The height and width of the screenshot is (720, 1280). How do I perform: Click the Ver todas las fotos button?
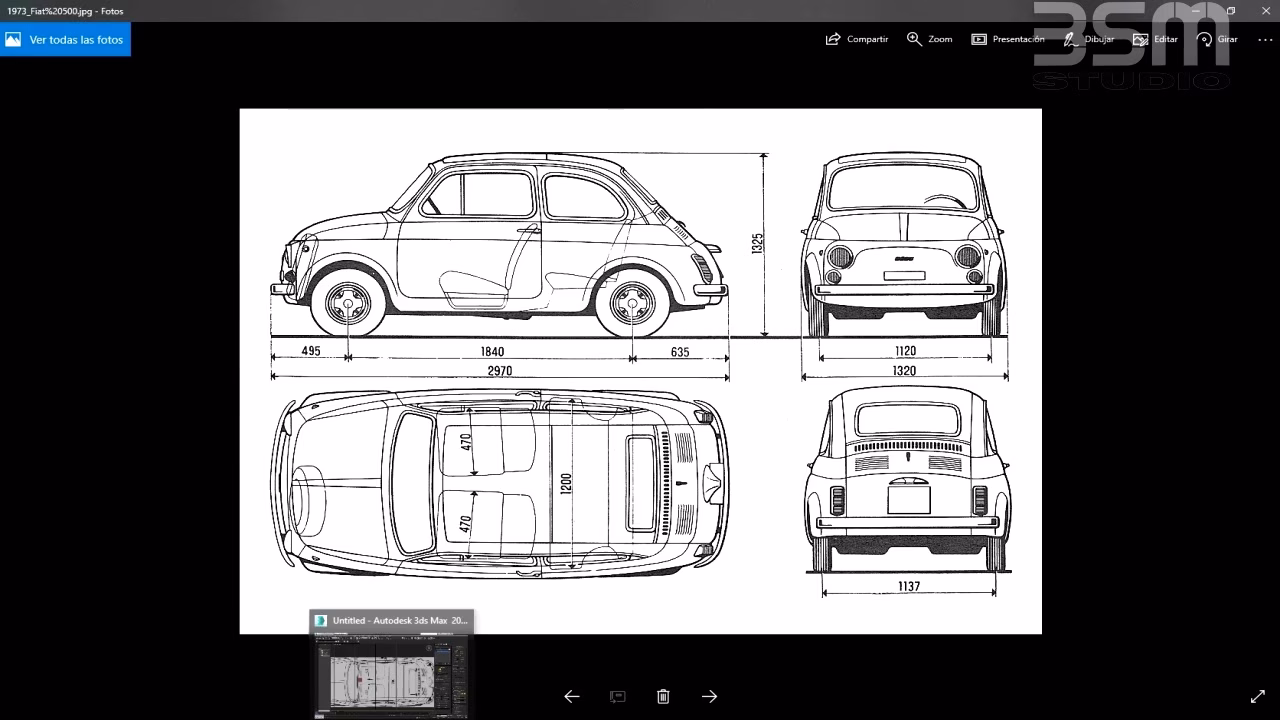pyautogui.click(x=66, y=39)
